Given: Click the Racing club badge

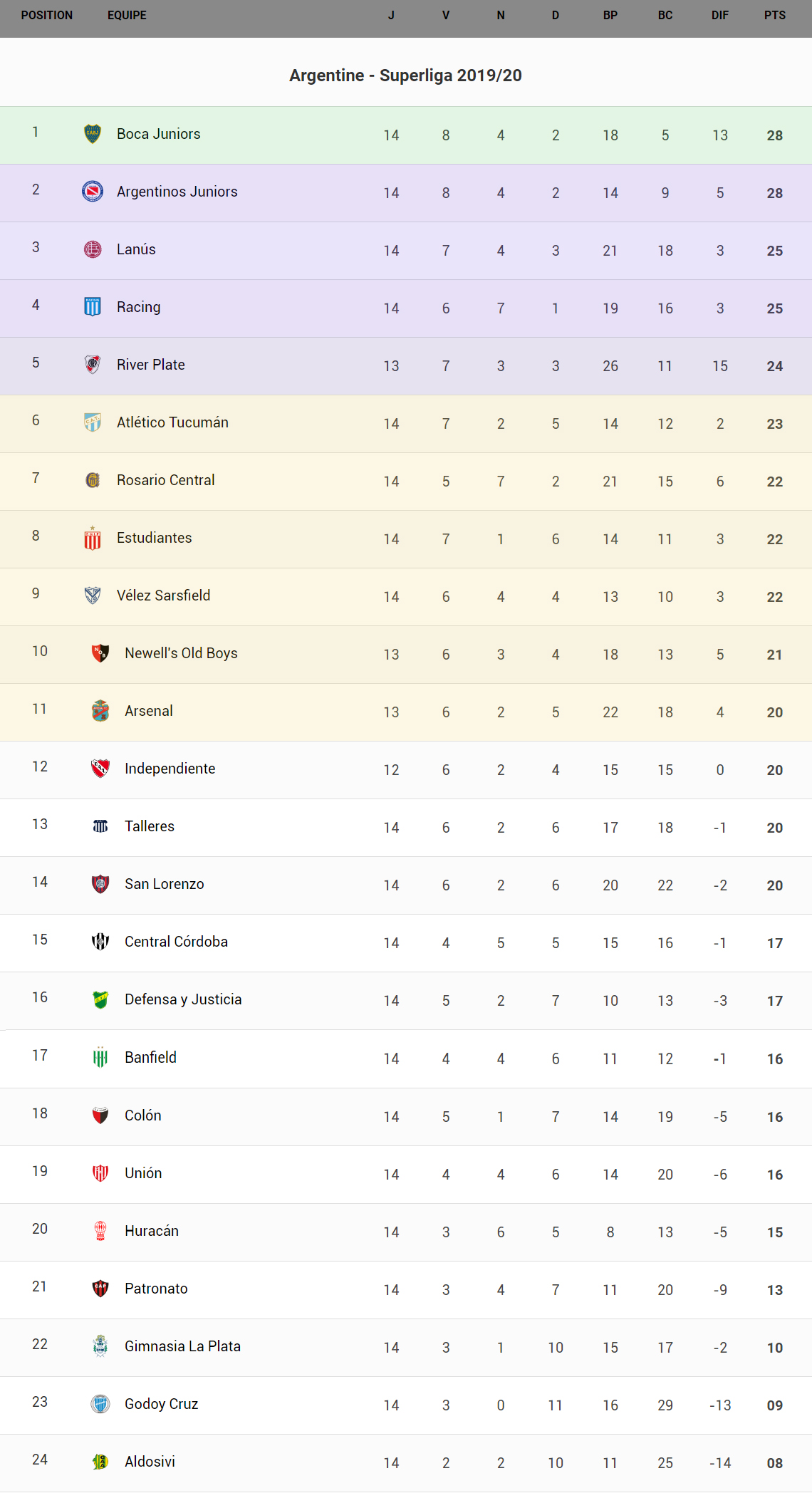Looking at the screenshot, I should point(93,307).
